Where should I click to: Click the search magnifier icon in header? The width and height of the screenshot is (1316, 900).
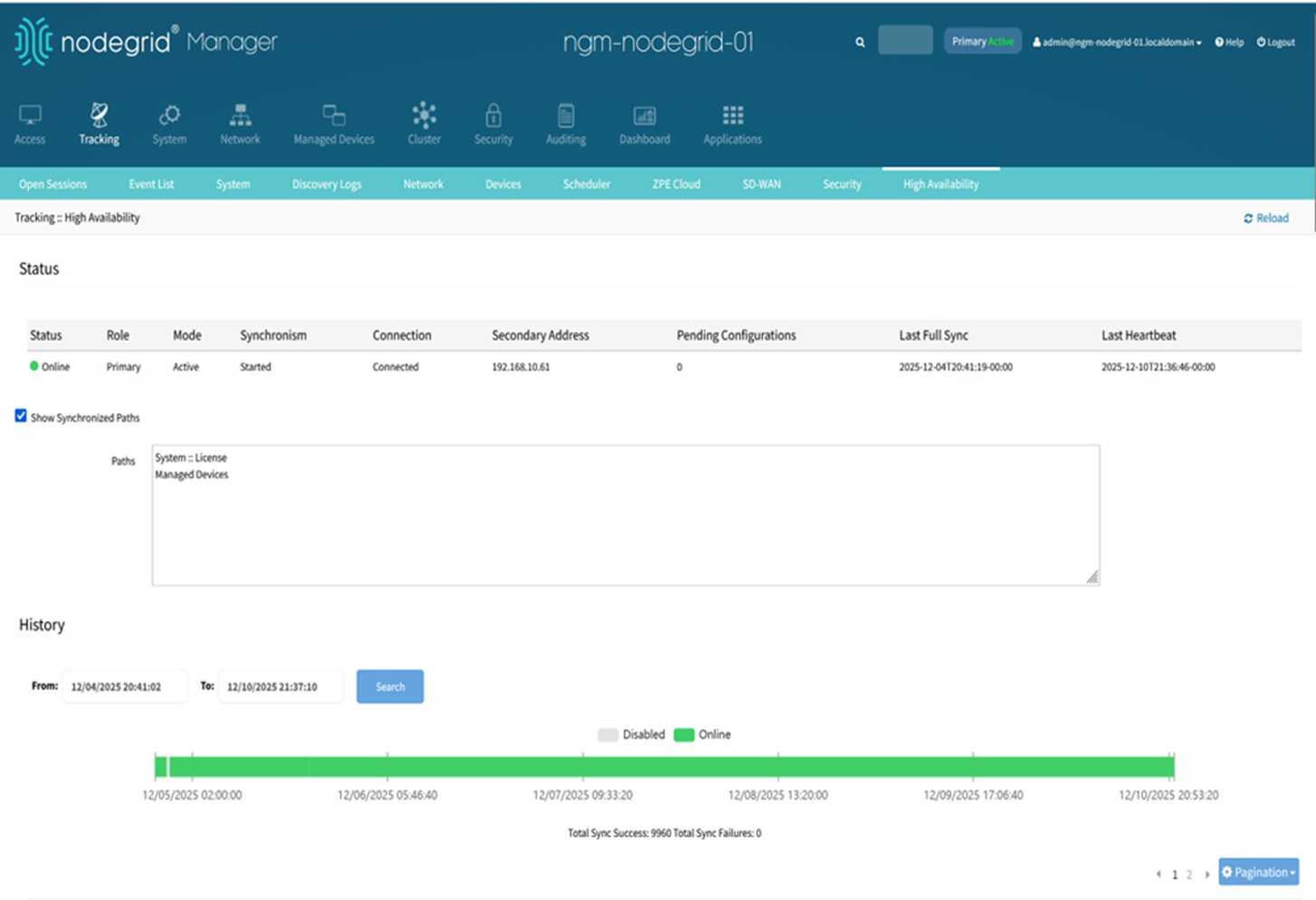(860, 42)
